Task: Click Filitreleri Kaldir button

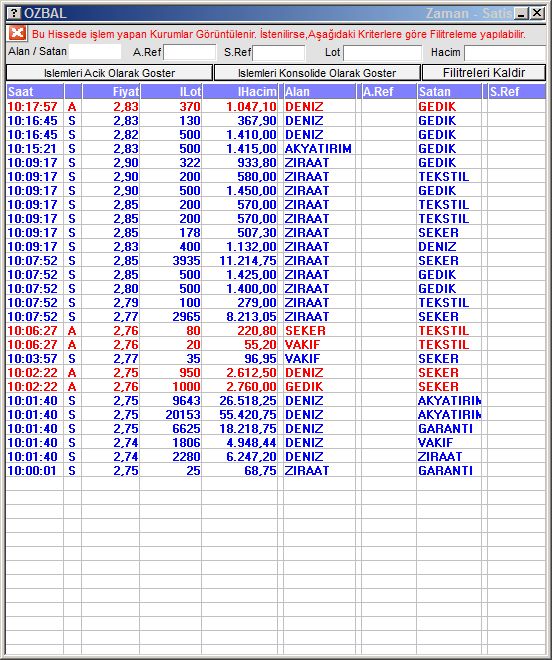Action: 484,73
